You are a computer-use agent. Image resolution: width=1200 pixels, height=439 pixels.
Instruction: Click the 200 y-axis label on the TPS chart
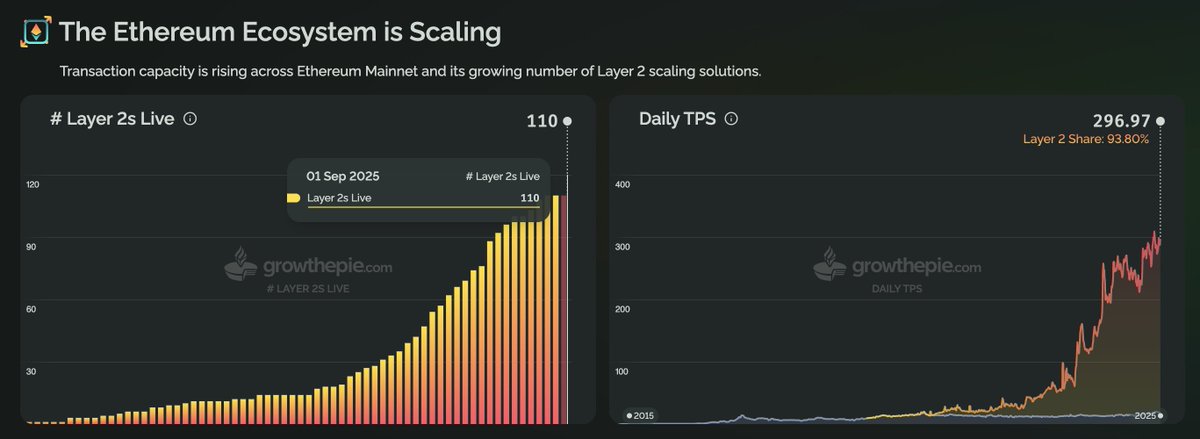tap(623, 309)
